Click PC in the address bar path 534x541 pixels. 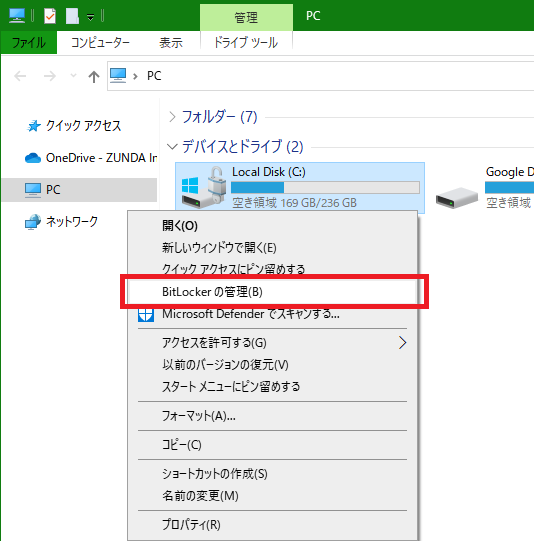point(154,76)
